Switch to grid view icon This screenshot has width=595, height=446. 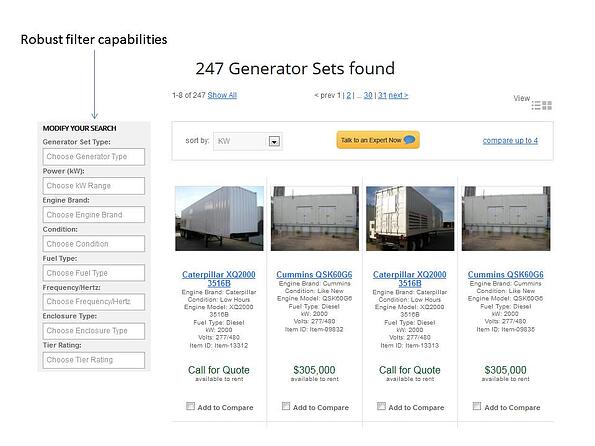(x=547, y=106)
